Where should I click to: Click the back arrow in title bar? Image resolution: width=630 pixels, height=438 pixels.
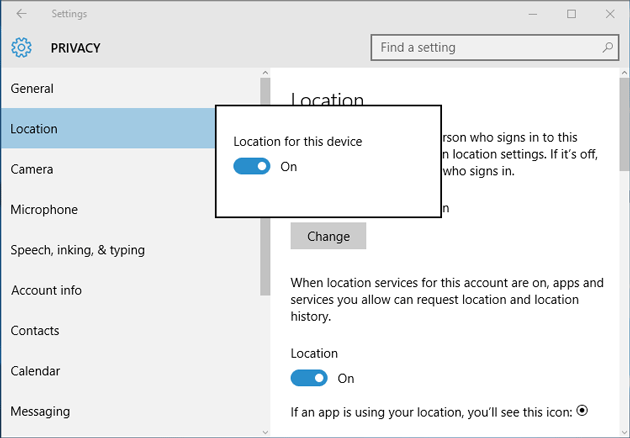[x=21, y=14]
